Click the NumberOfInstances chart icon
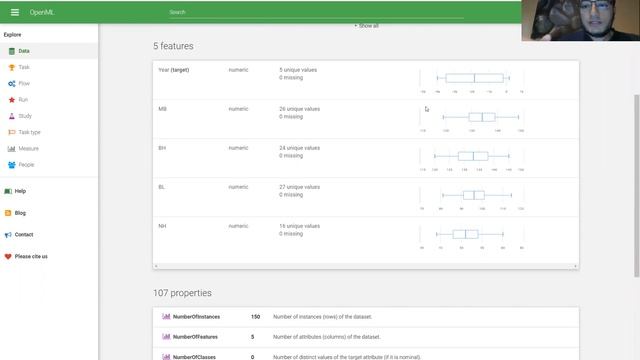The width and height of the screenshot is (640, 360). (x=166, y=316)
